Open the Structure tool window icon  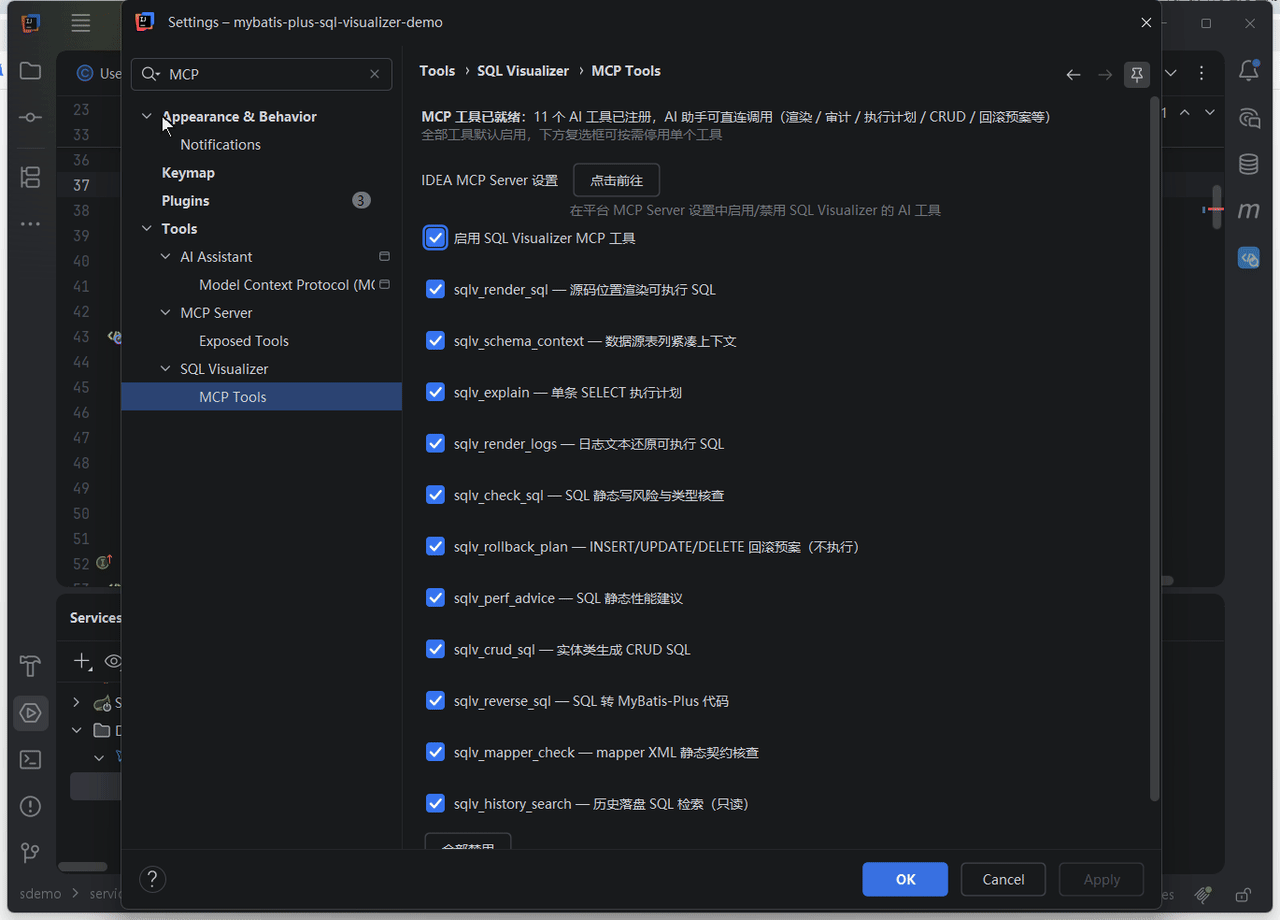[30, 178]
